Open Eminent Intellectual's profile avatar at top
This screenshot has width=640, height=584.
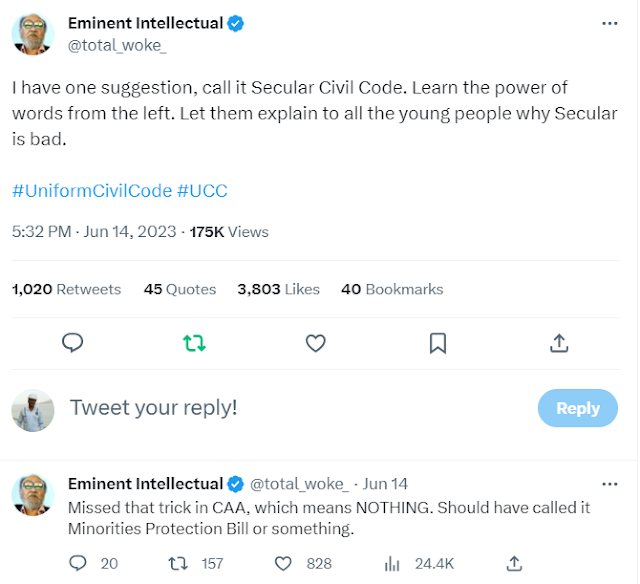[32, 34]
